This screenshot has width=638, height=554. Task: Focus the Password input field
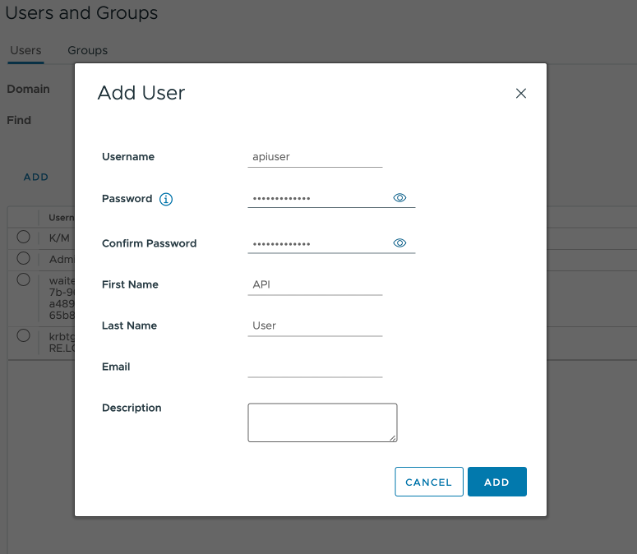click(318, 198)
